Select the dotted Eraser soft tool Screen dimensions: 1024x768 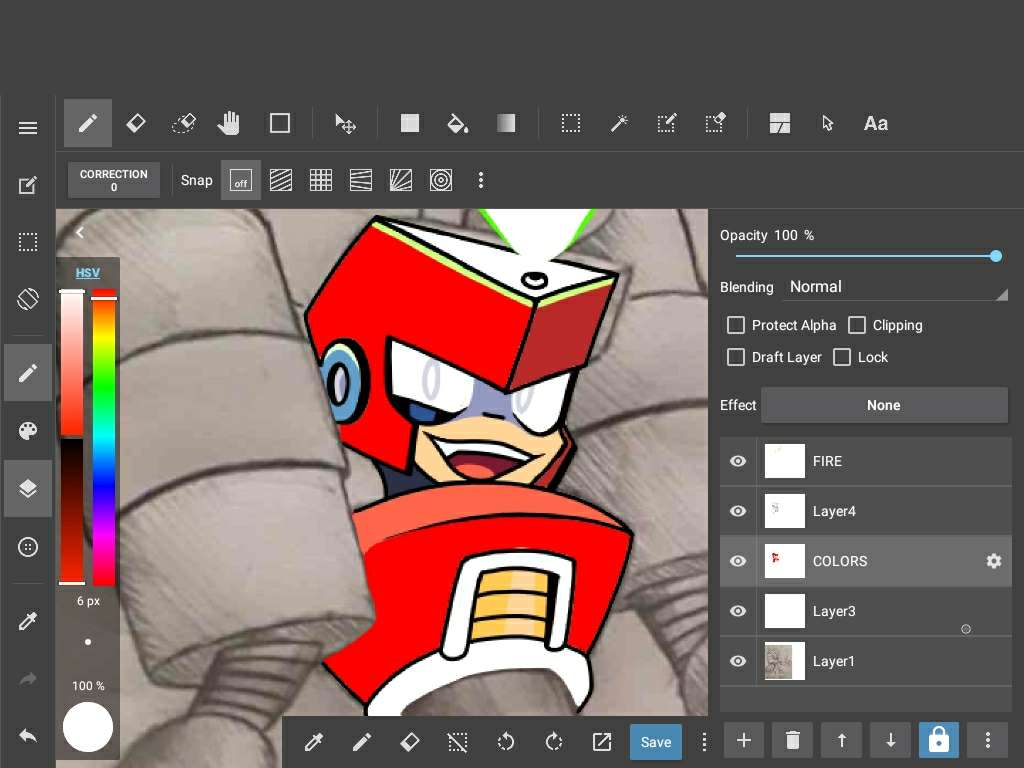tap(184, 123)
